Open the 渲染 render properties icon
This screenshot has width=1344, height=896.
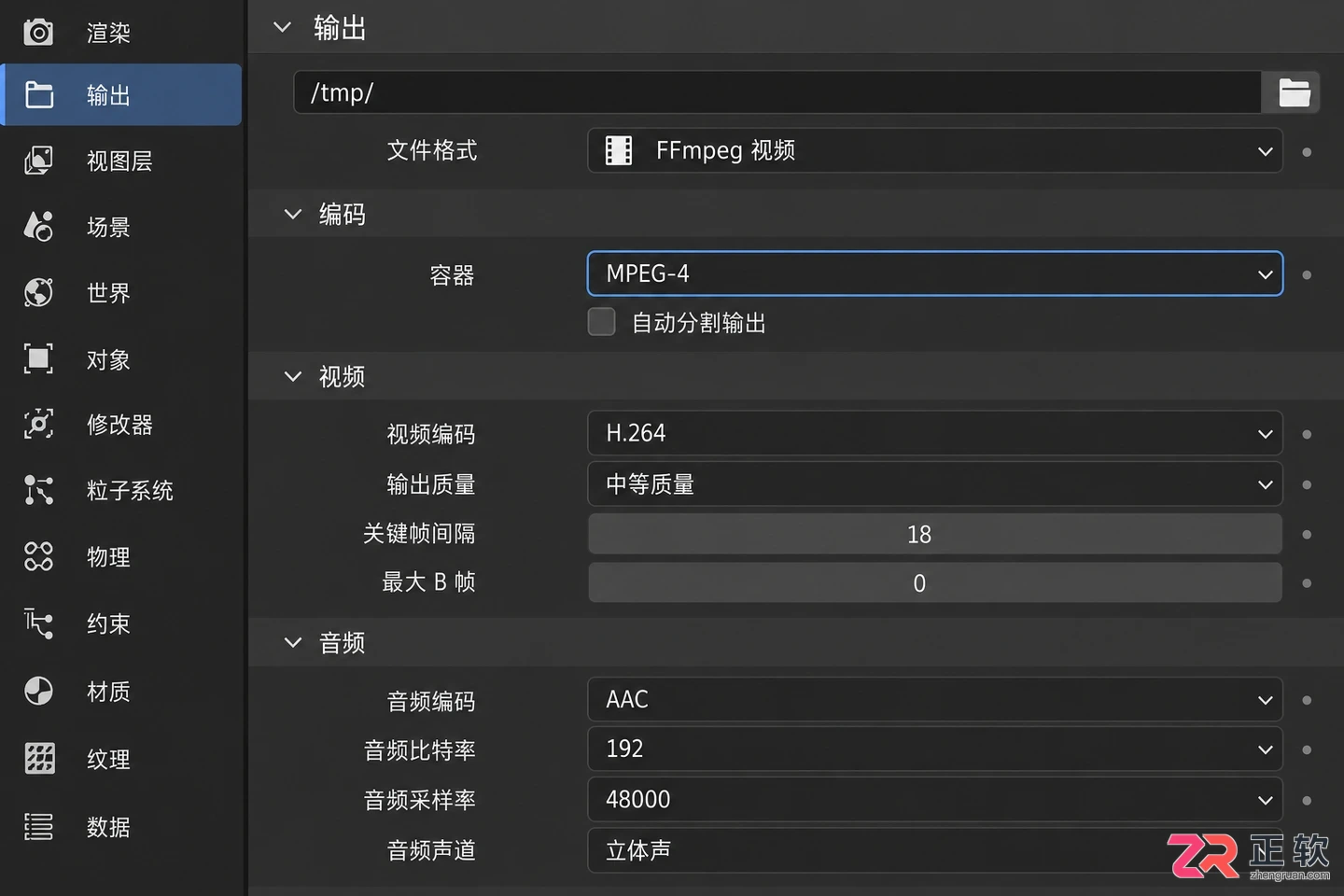coord(38,33)
